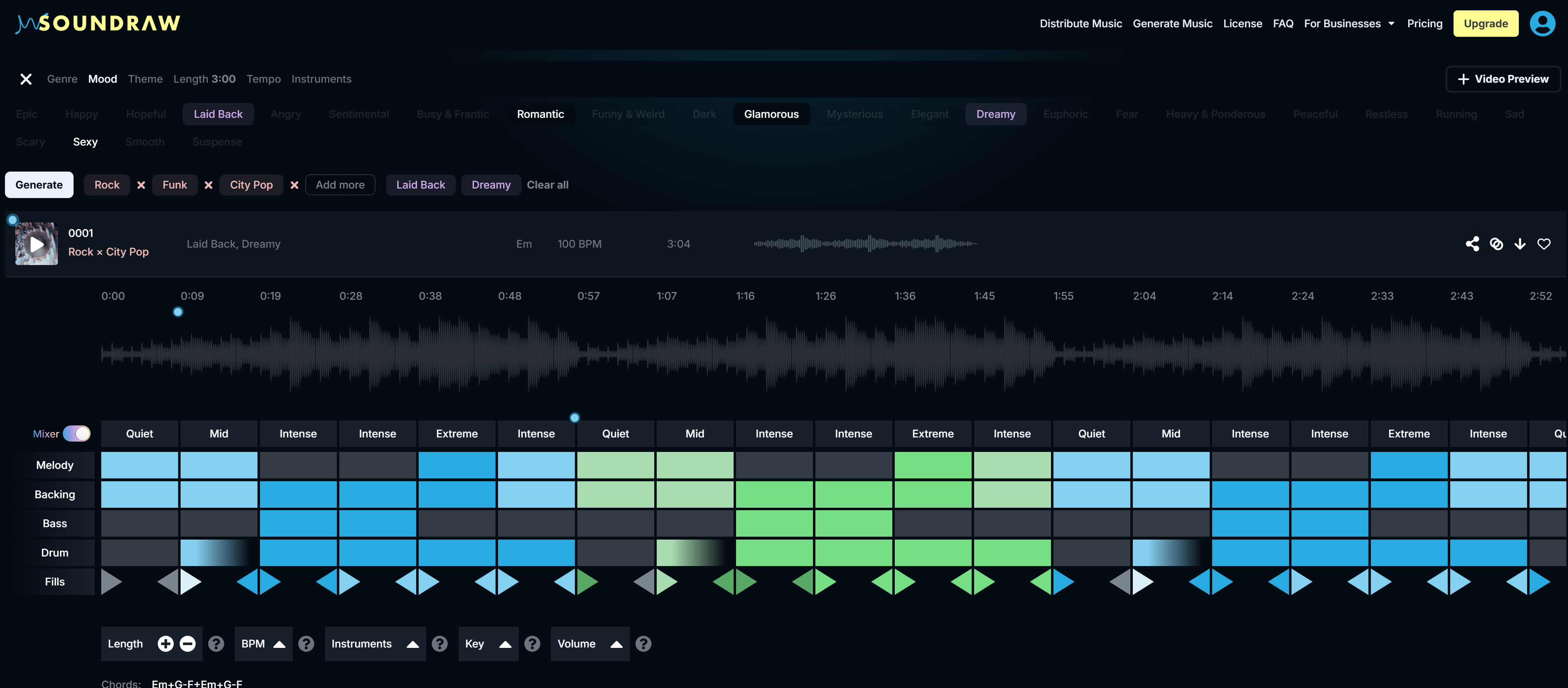Select the blue playhead marker near 0:09
Viewport: 1568px width, 688px height.
click(x=178, y=311)
